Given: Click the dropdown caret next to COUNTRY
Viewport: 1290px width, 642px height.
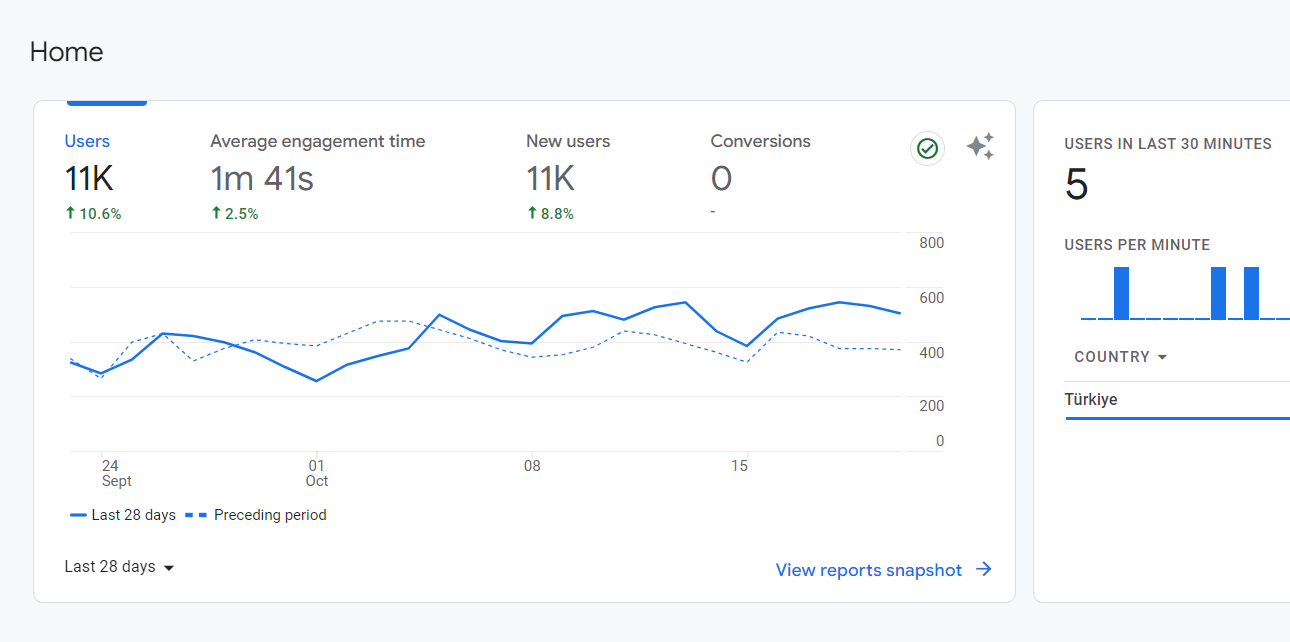Looking at the screenshot, I should click(1162, 357).
